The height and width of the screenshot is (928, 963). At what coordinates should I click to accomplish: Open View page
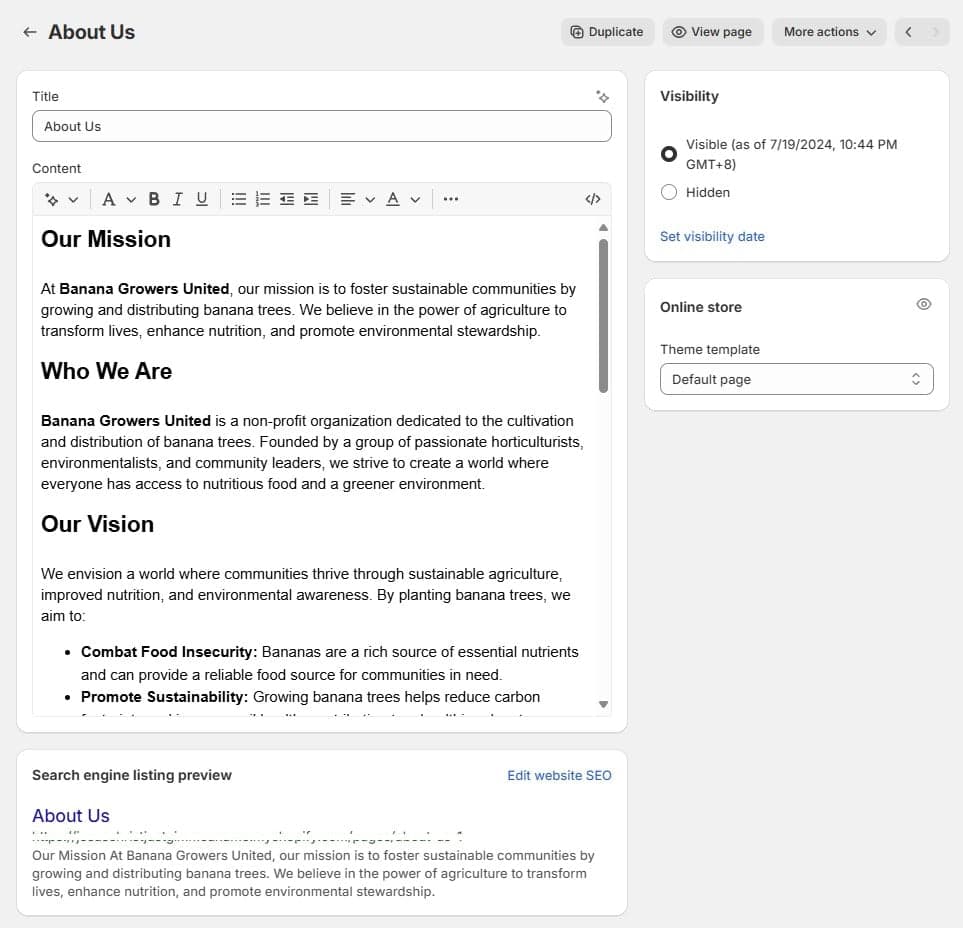tap(712, 32)
